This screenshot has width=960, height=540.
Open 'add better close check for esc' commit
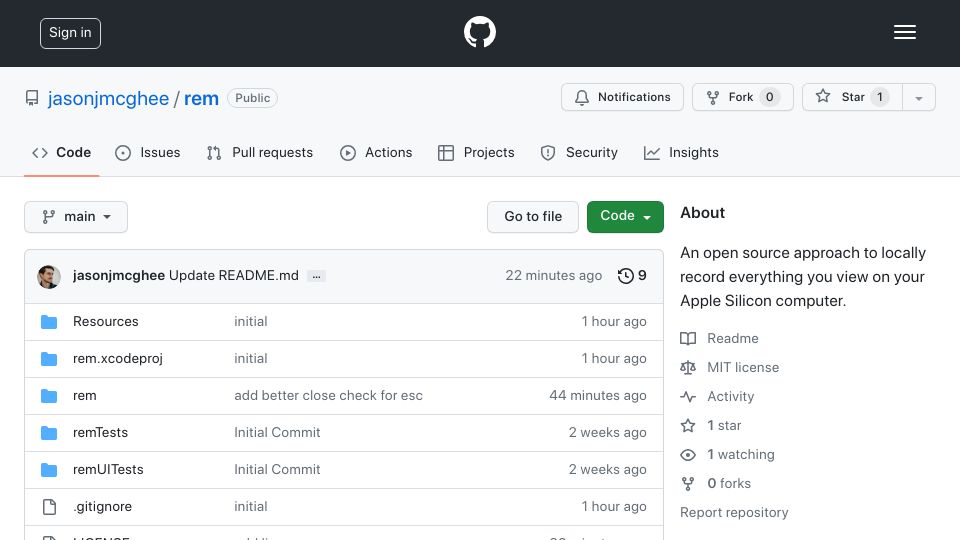point(328,396)
